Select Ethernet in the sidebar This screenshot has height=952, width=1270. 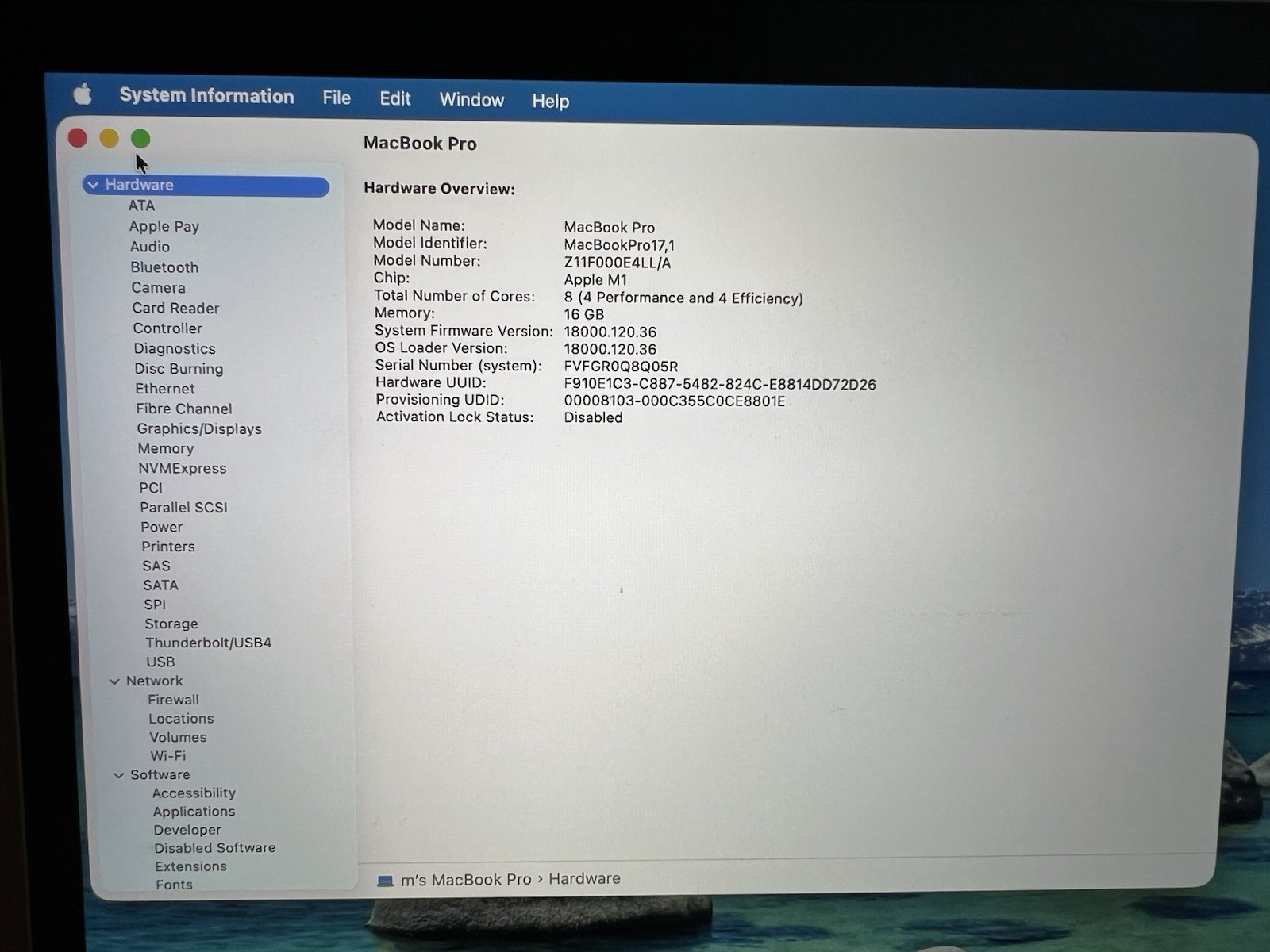[x=165, y=389]
